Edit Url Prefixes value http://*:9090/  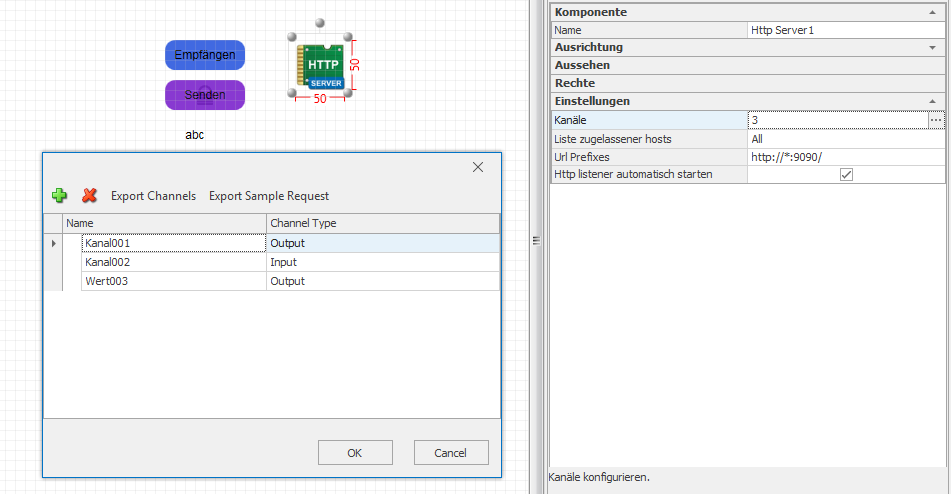click(845, 157)
